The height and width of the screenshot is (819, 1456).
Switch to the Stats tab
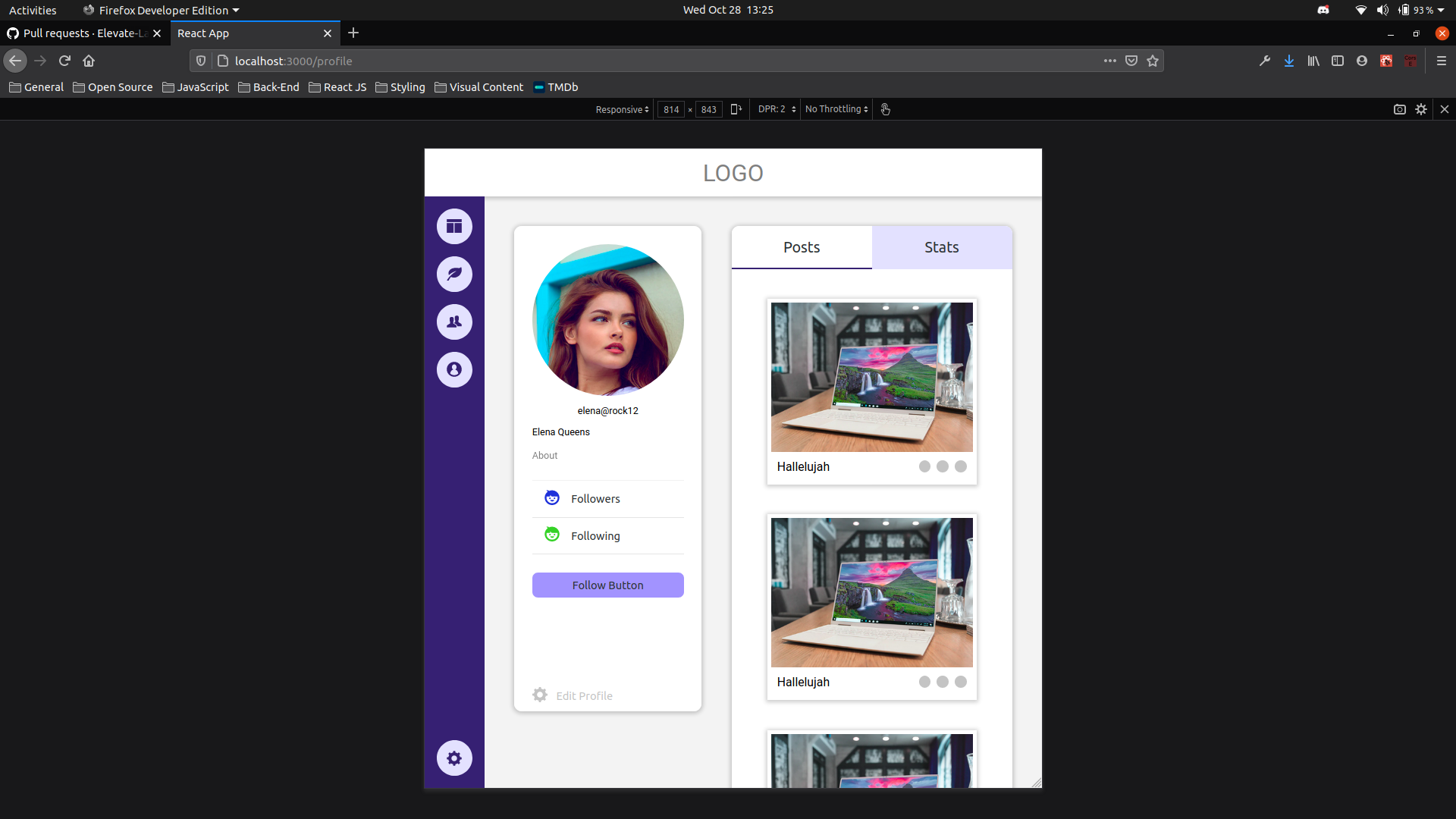click(941, 247)
